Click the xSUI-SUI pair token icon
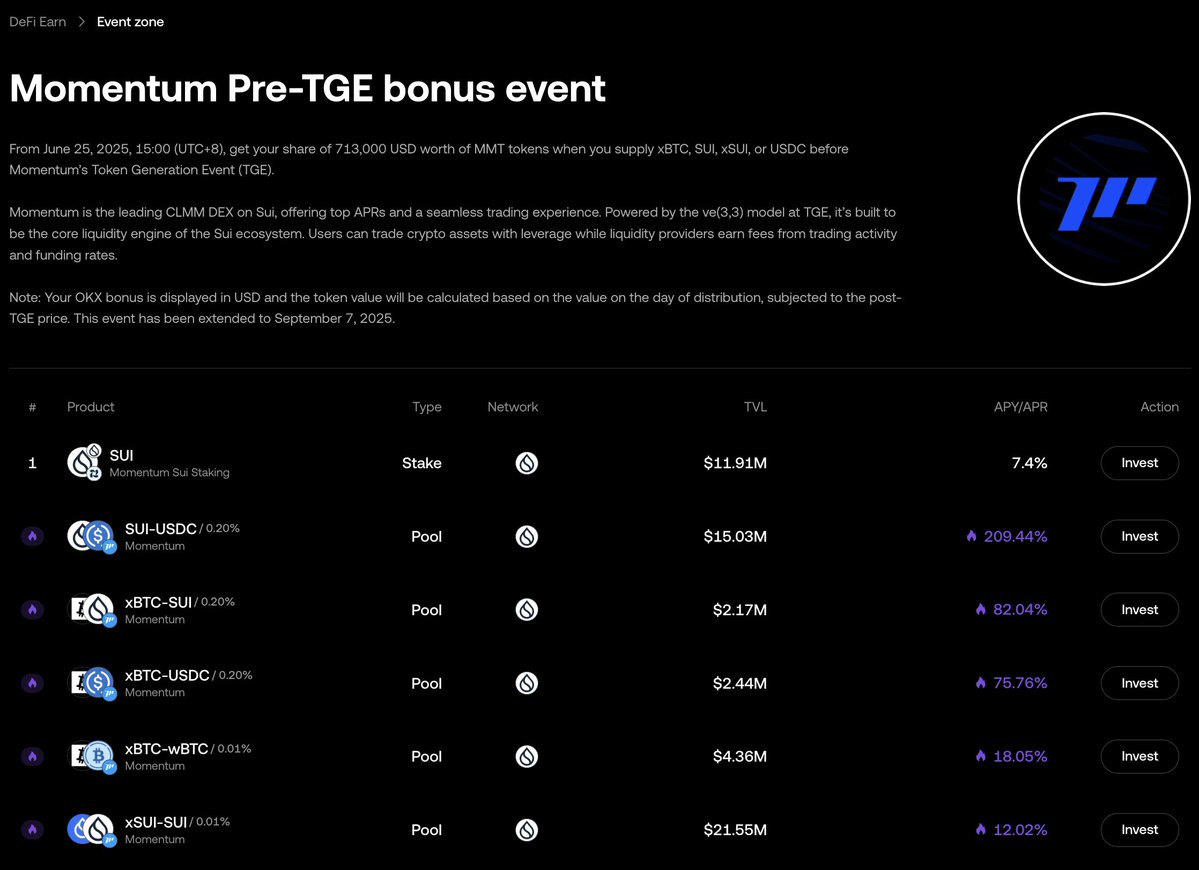Screen dimensions: 1199x870 tap(92, 829)
